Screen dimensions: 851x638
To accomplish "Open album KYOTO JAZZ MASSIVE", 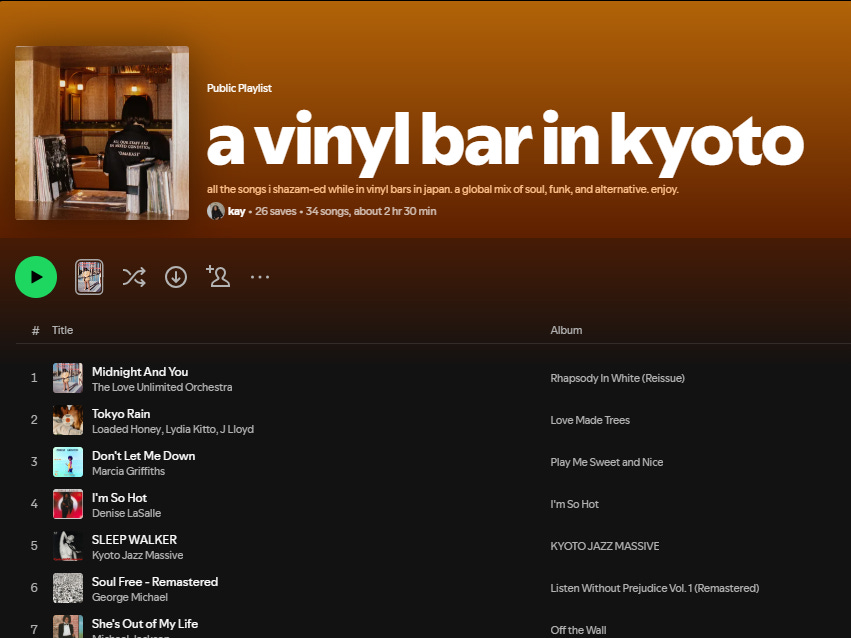I will click(605, 546).
